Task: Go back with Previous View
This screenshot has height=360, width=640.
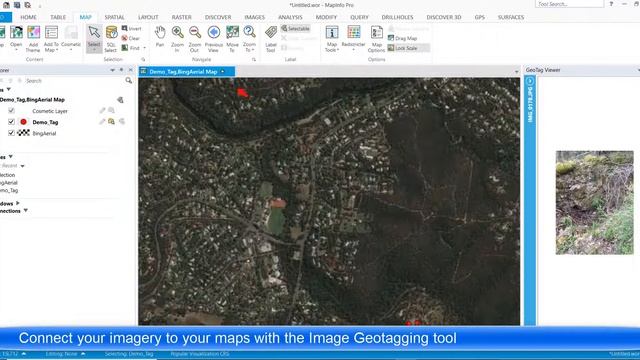Action: tap(213, 38)
